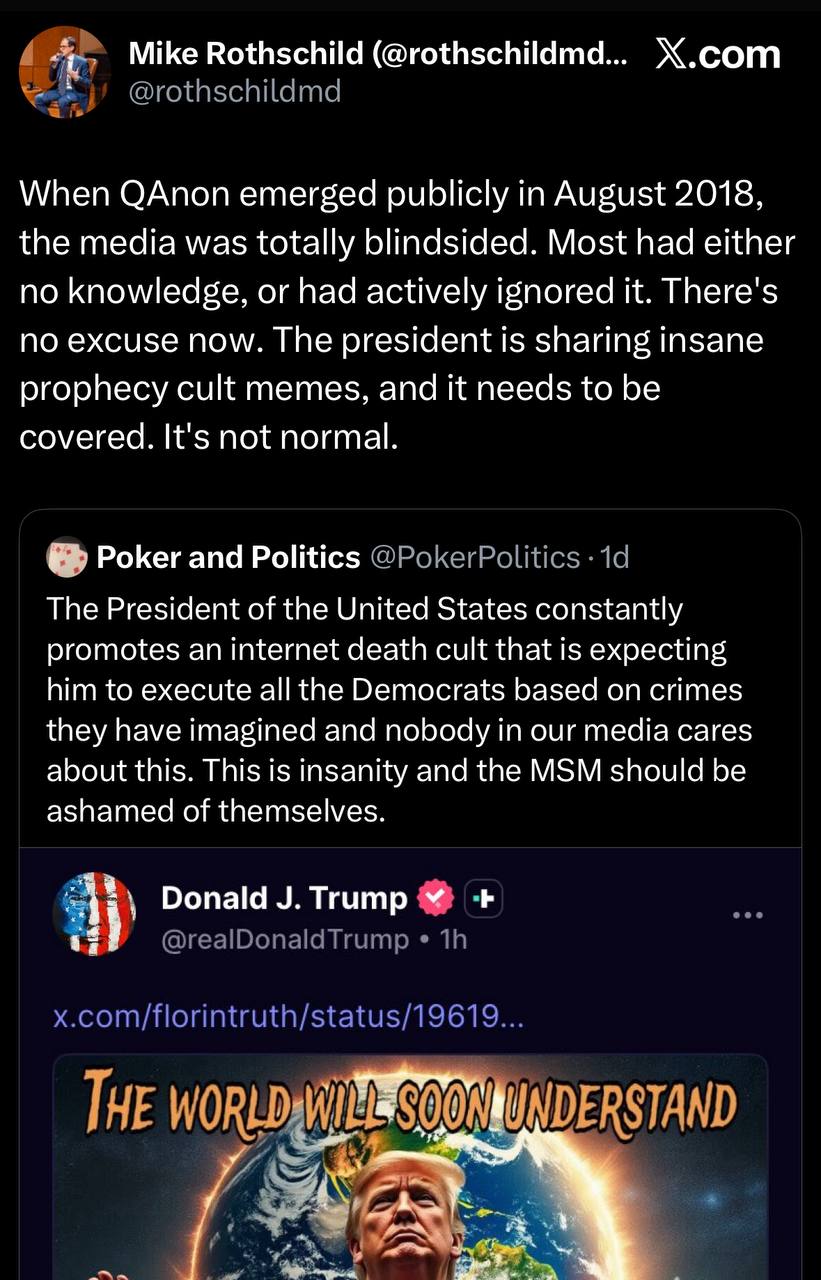The height and width of the screenshot is (1280, 821).
Task: Click the 1h timestamp on Trump's post
Action: [x=453, y=940]
